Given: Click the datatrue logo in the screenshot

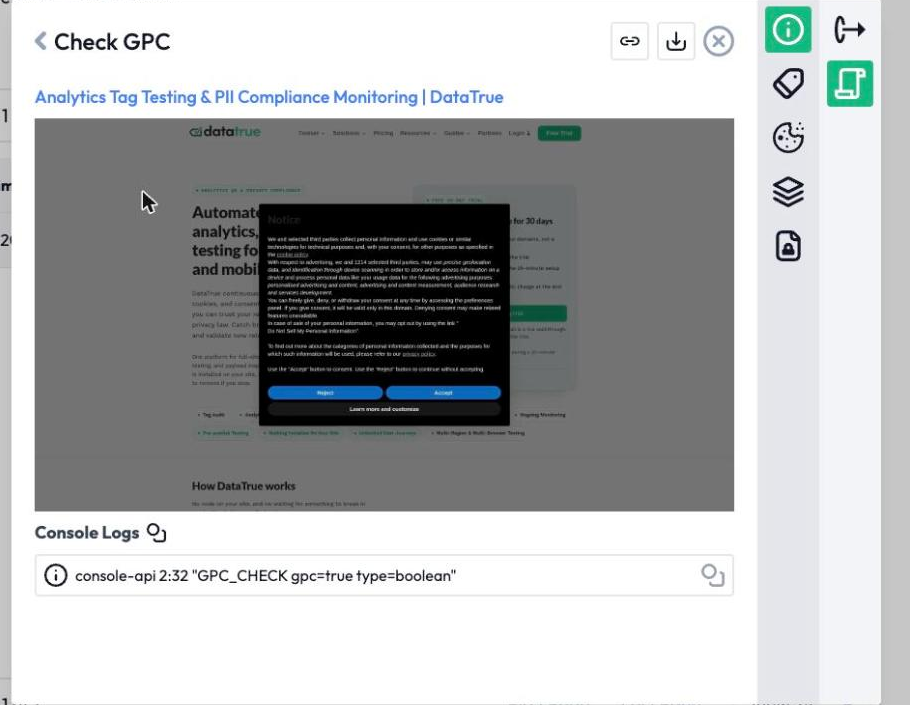Looking at the screenshot, I should point(225,132).
